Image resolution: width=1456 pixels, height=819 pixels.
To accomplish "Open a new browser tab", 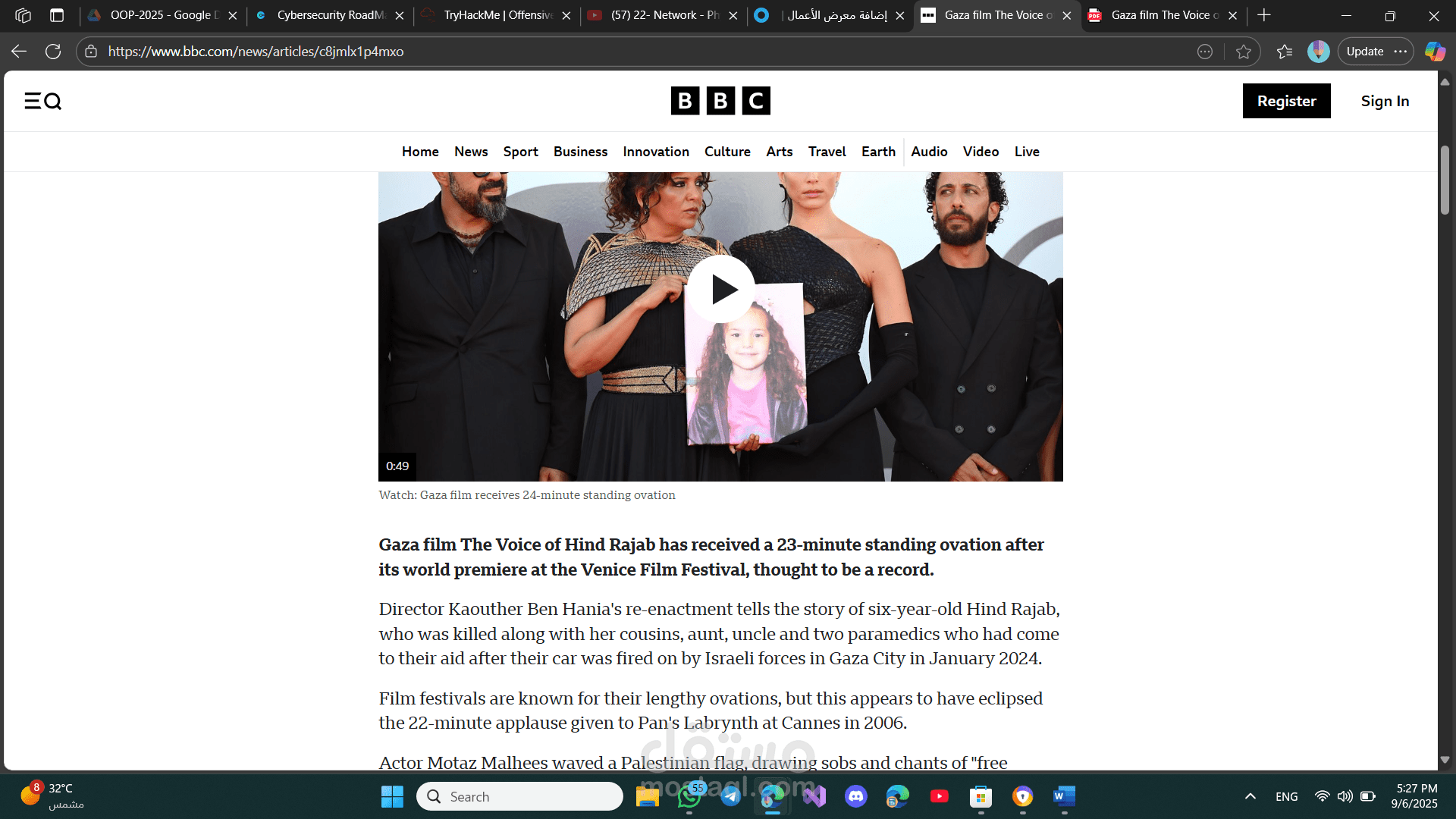I will 1264,15.
